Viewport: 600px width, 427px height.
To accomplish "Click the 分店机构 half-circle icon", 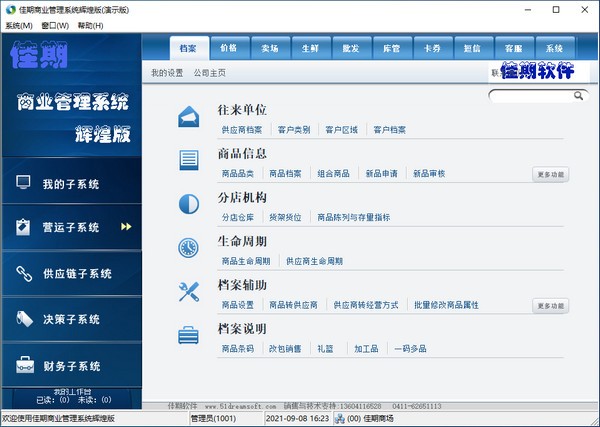I will [188, 204].
